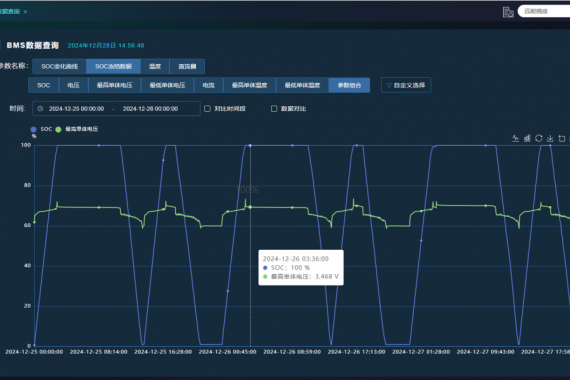Click the chart data point at 2024-12-26 03:36:00
Screen dimensions: 570x380
point(250,145)
